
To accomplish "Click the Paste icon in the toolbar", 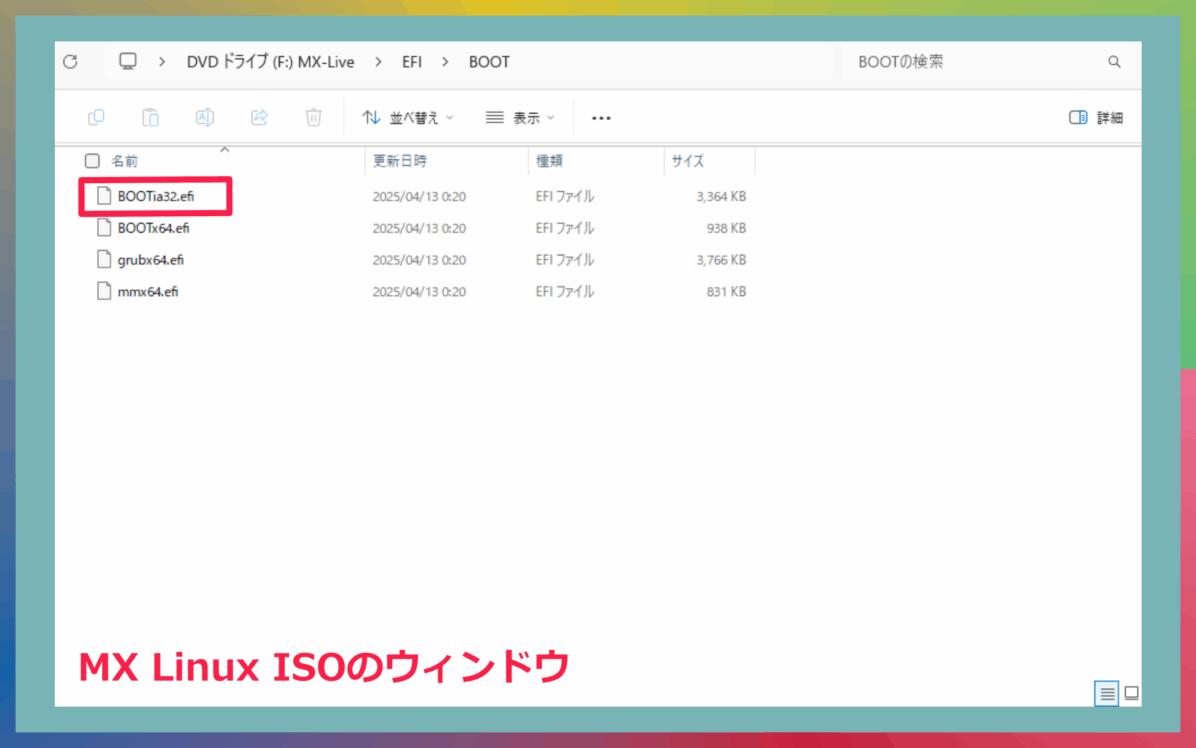I will coord(150,117).
